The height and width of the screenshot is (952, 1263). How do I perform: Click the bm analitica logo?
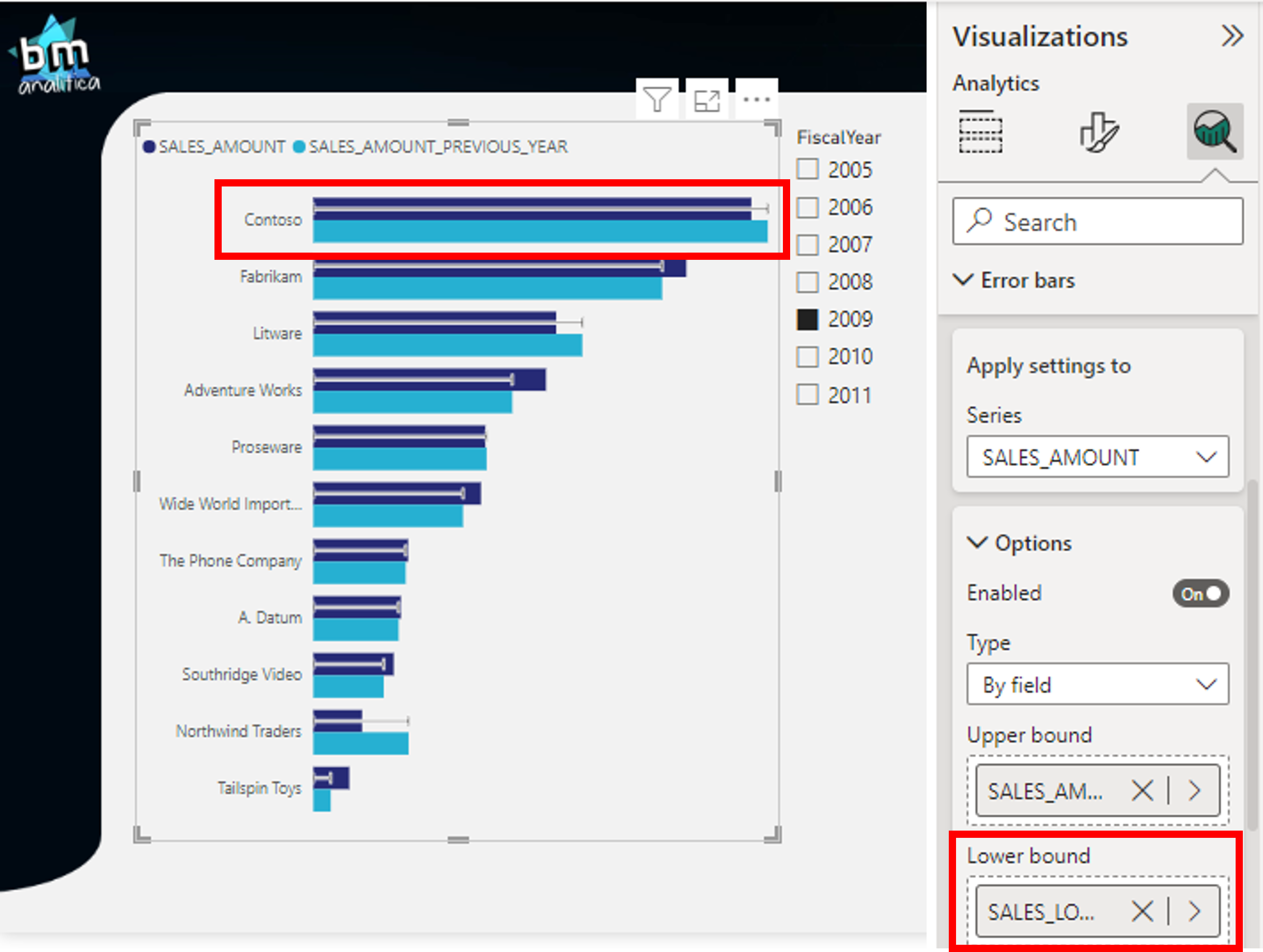55,55
